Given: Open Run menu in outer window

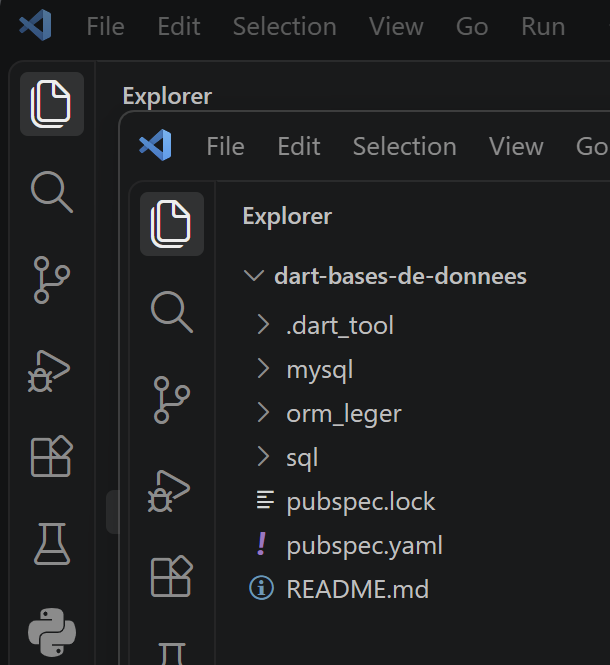Looking at the screenshot, I should point(543,26).
